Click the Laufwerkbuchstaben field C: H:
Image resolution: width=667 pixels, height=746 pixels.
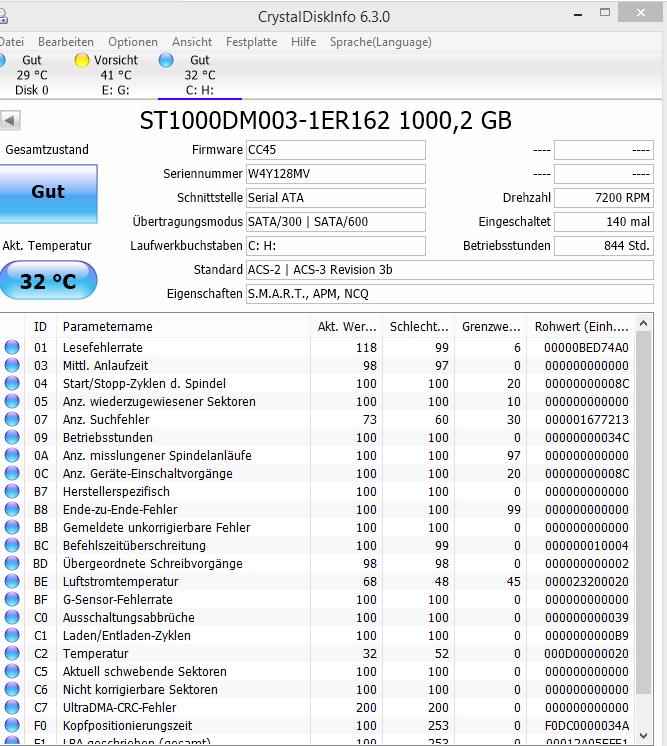pyautogui.click(x=335, y=246)
